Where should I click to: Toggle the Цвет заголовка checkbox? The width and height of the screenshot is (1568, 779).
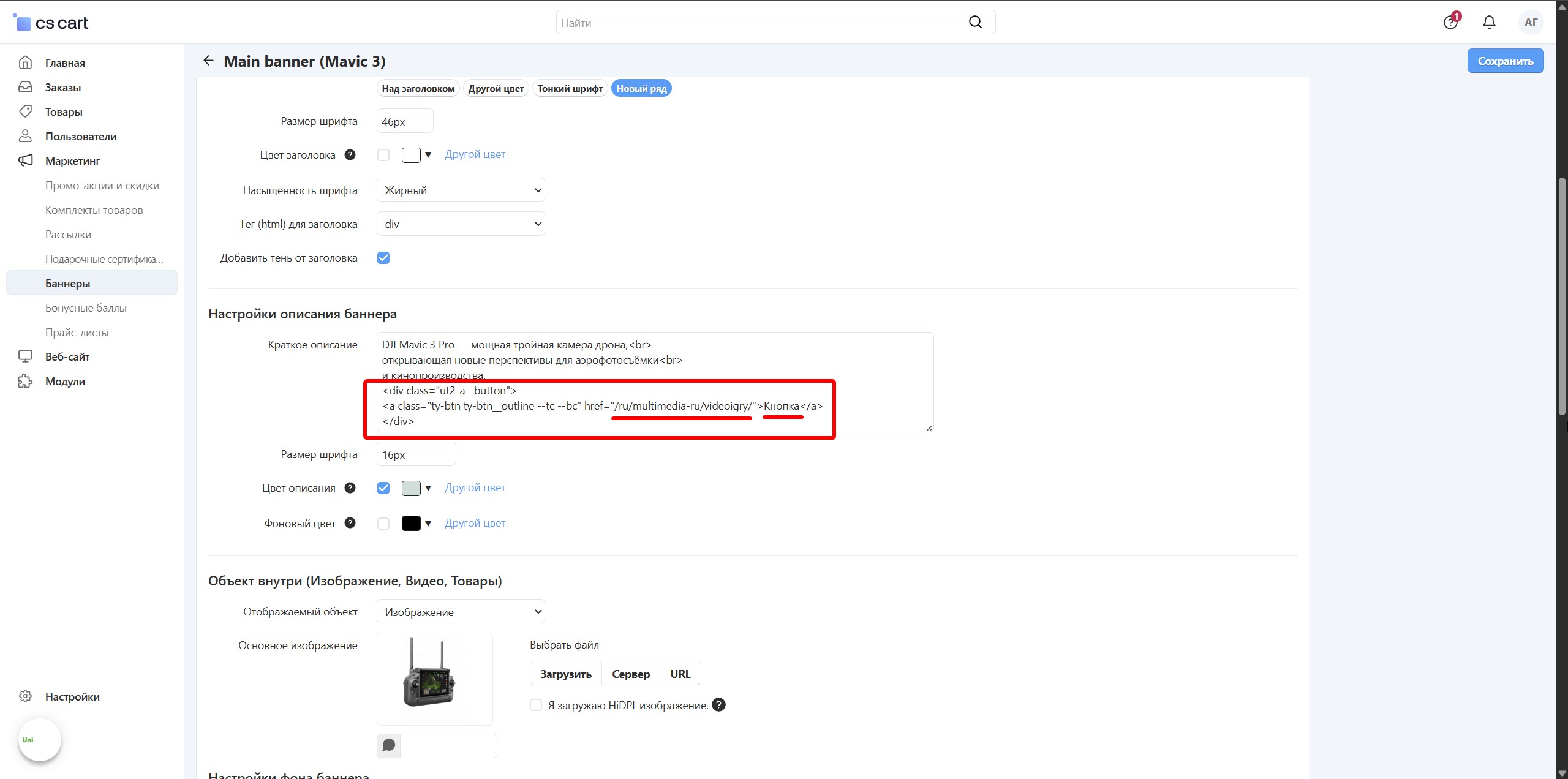tap(383, 155)
